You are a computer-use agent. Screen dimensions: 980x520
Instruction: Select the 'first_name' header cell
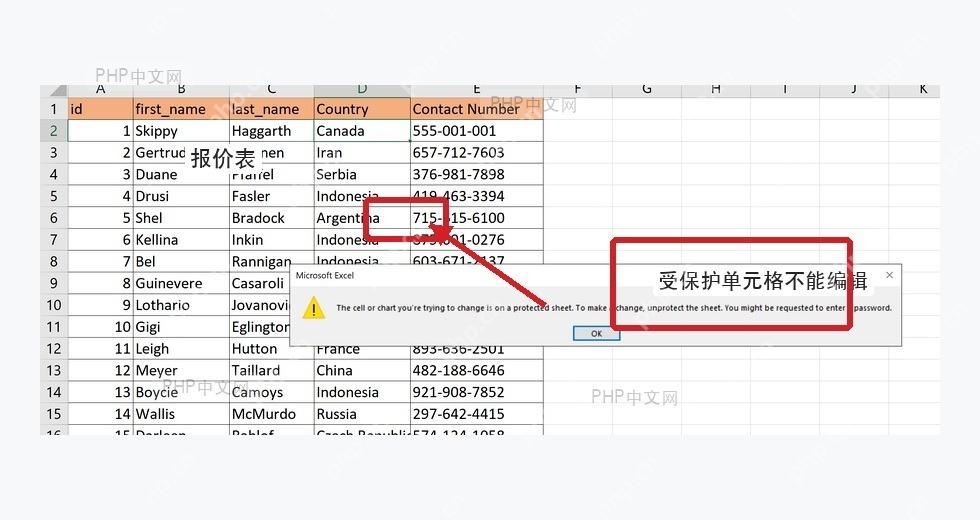coord(181,109)
